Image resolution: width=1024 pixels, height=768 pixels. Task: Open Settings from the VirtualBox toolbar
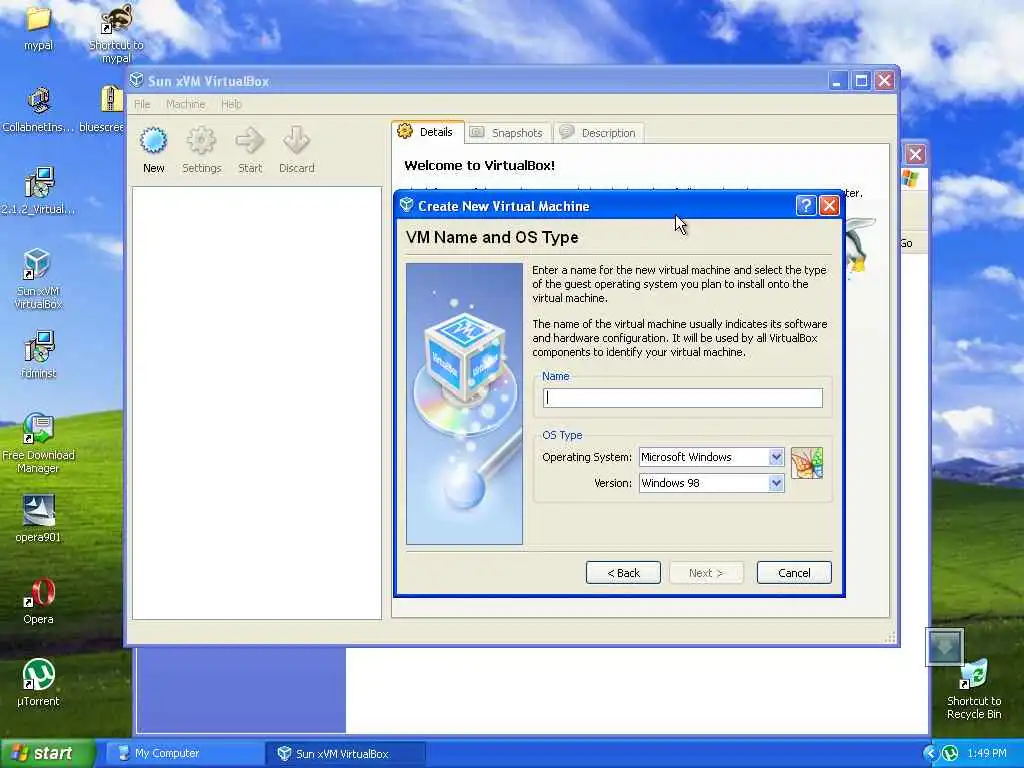201,150
